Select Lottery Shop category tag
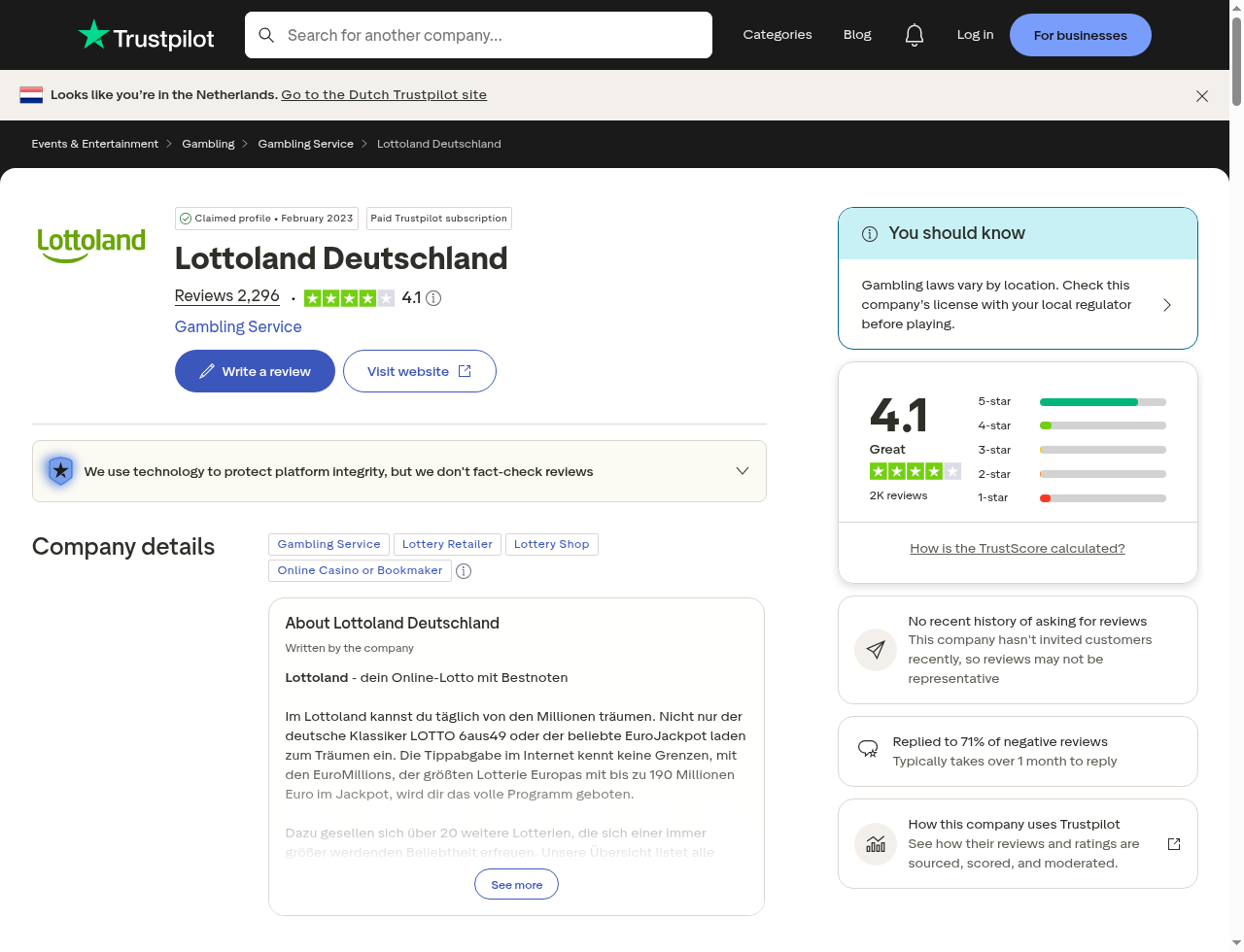Screen dimensions: 1244x952 click(x=551, y=545)
